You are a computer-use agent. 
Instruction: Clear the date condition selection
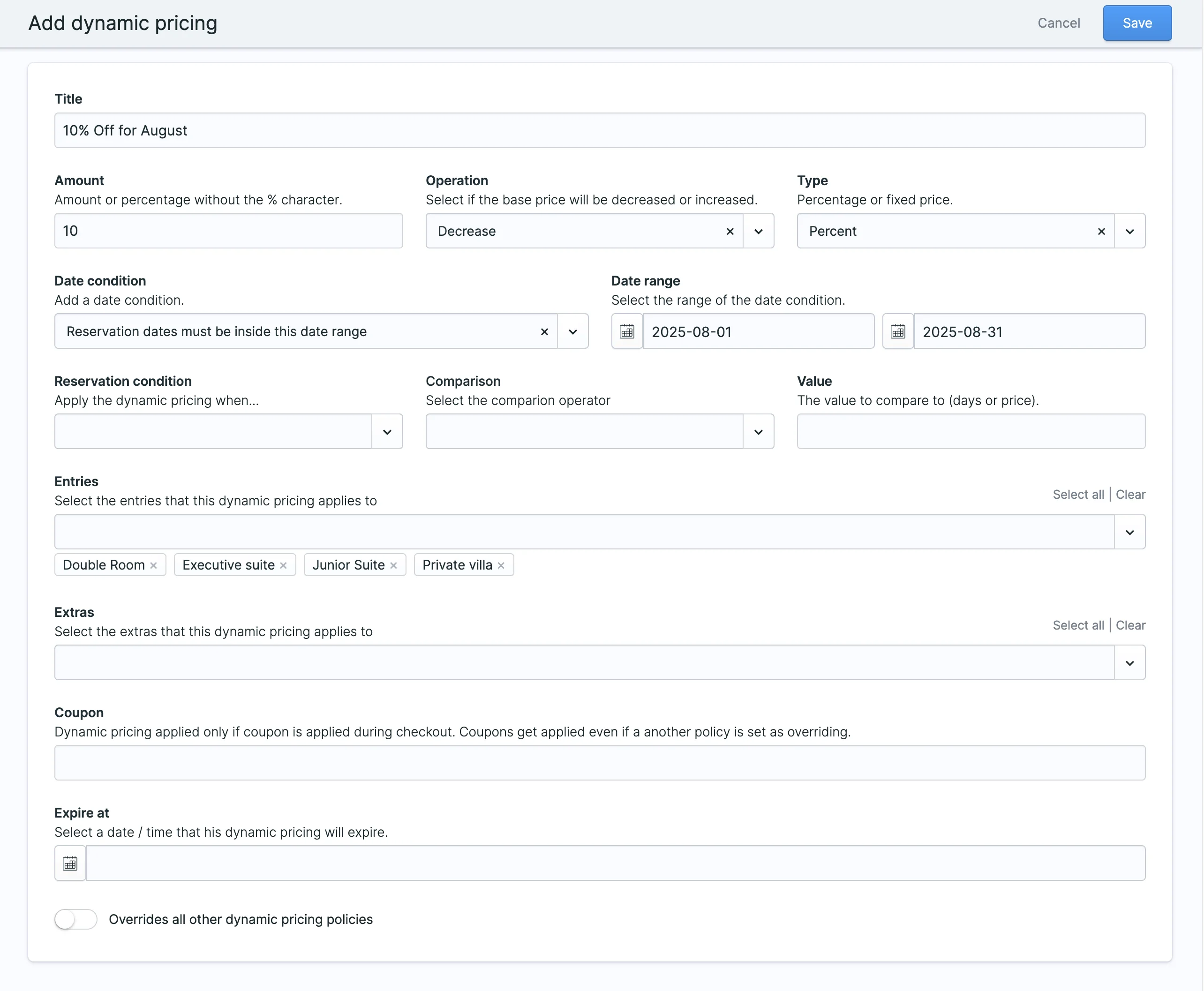tap(544, 332)
